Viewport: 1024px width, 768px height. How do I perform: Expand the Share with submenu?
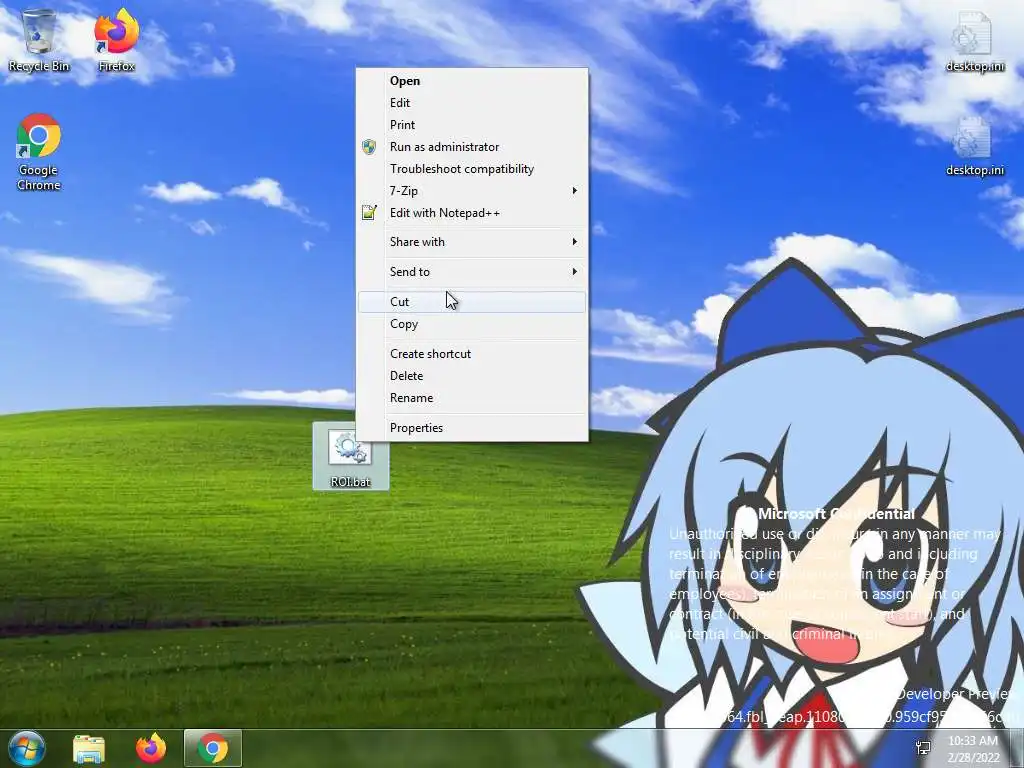[472, 242]
